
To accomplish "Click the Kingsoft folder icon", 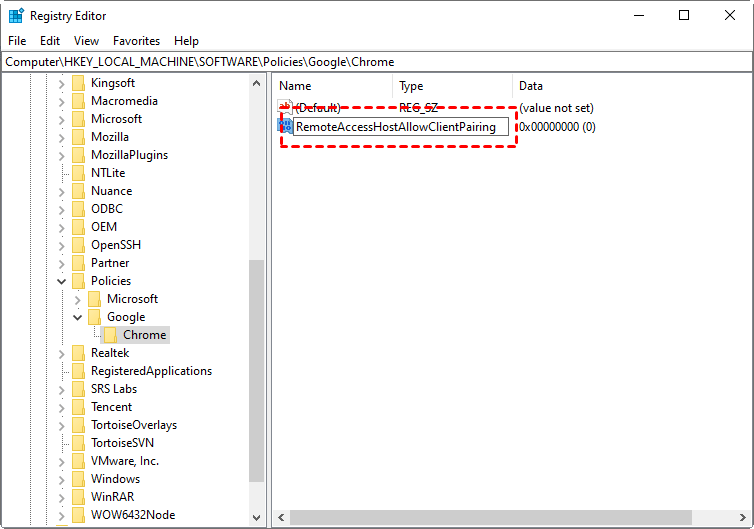I will coord(78,83).
